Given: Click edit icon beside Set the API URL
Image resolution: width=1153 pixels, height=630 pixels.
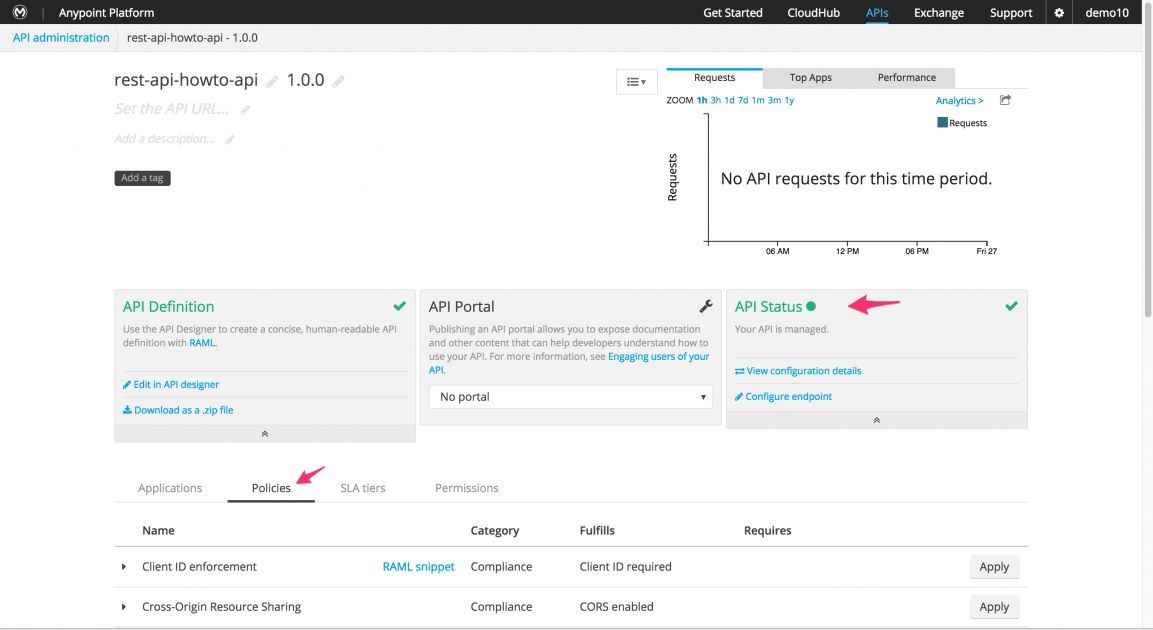Looking at the screenshot, I should (x=245, y=110).
